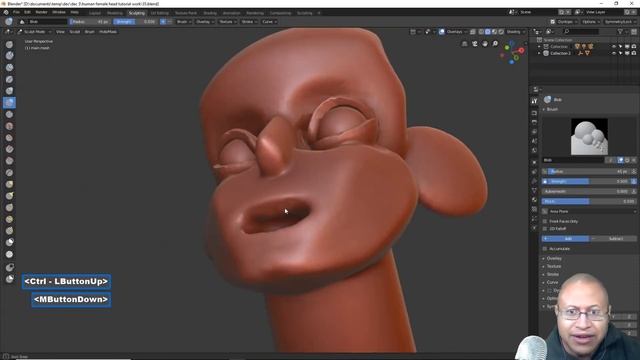Click the Blob brush preview thumbnail
Screen dimensions: 640x360
[x=589, y=137]
